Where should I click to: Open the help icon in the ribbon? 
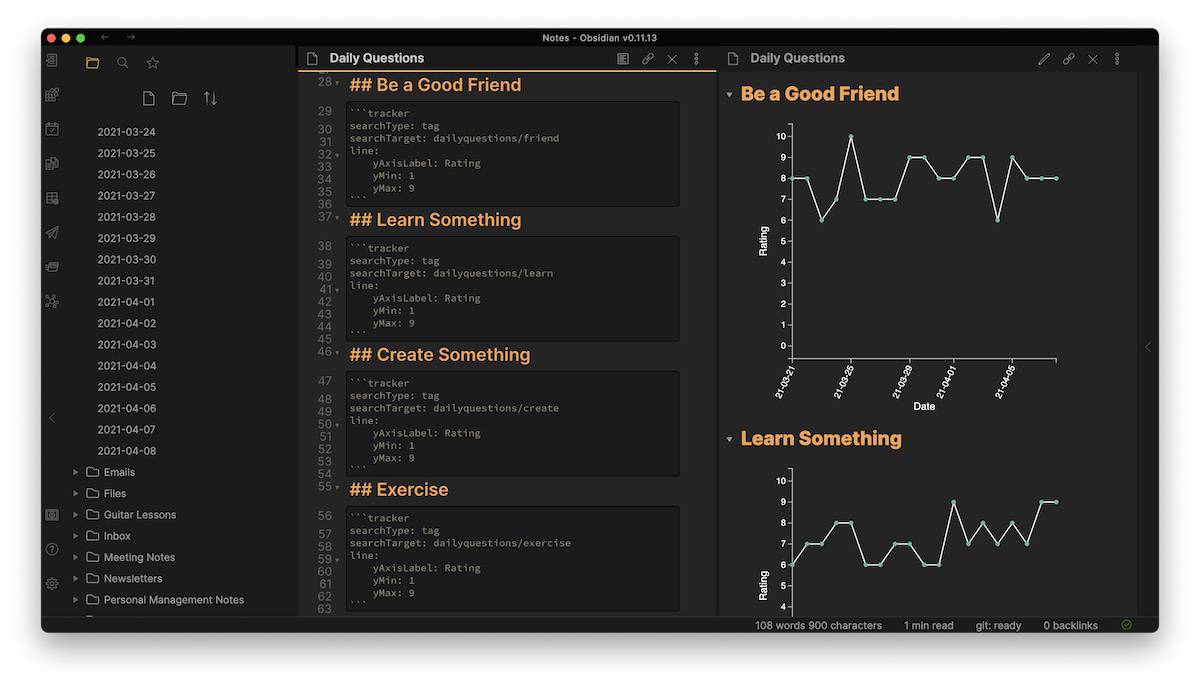pos(52,549)
